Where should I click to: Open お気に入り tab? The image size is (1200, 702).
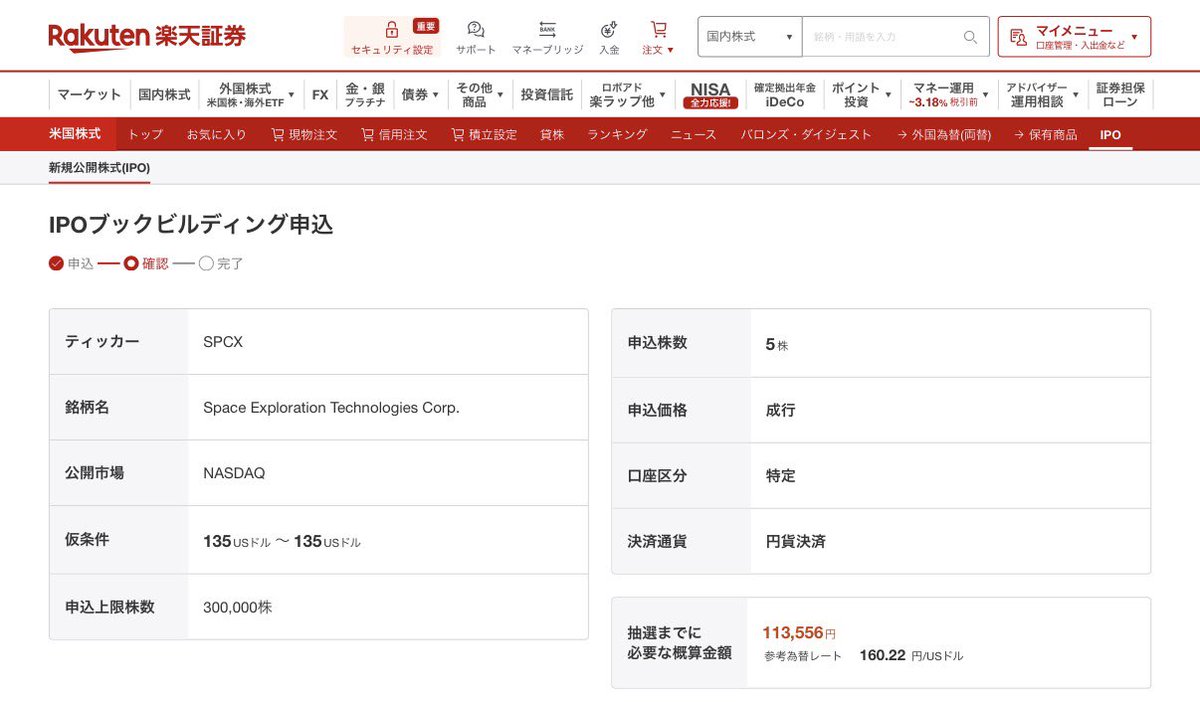coord(216,134)
